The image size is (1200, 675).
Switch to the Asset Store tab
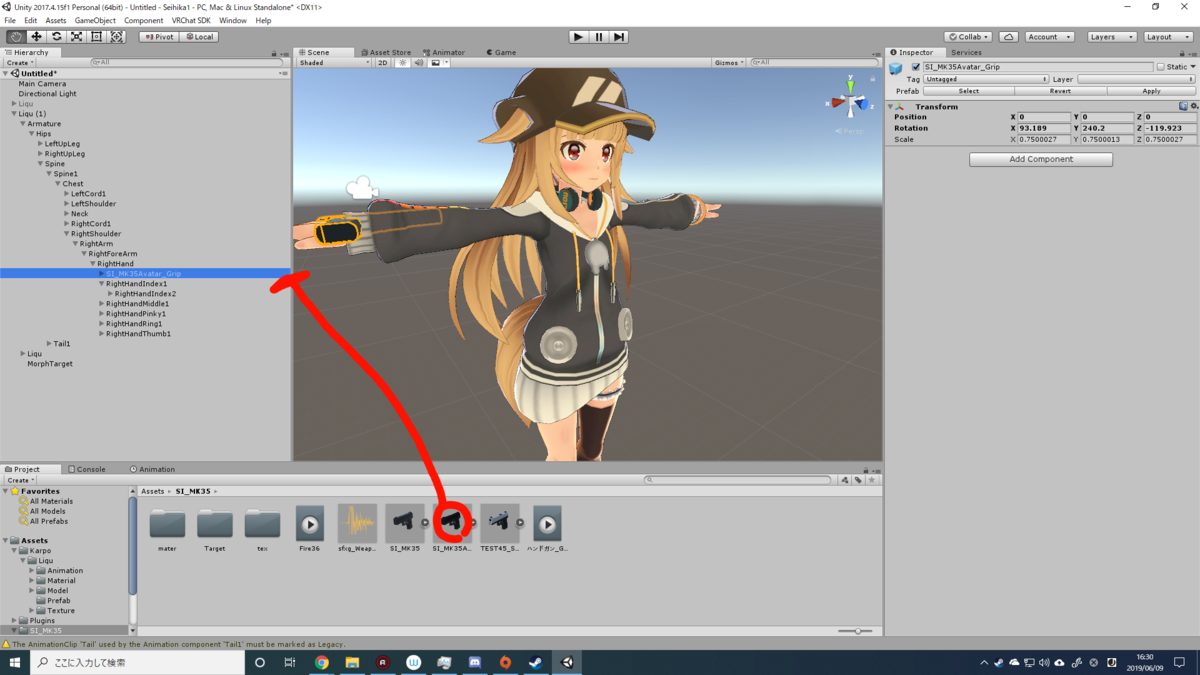point(386,52)
